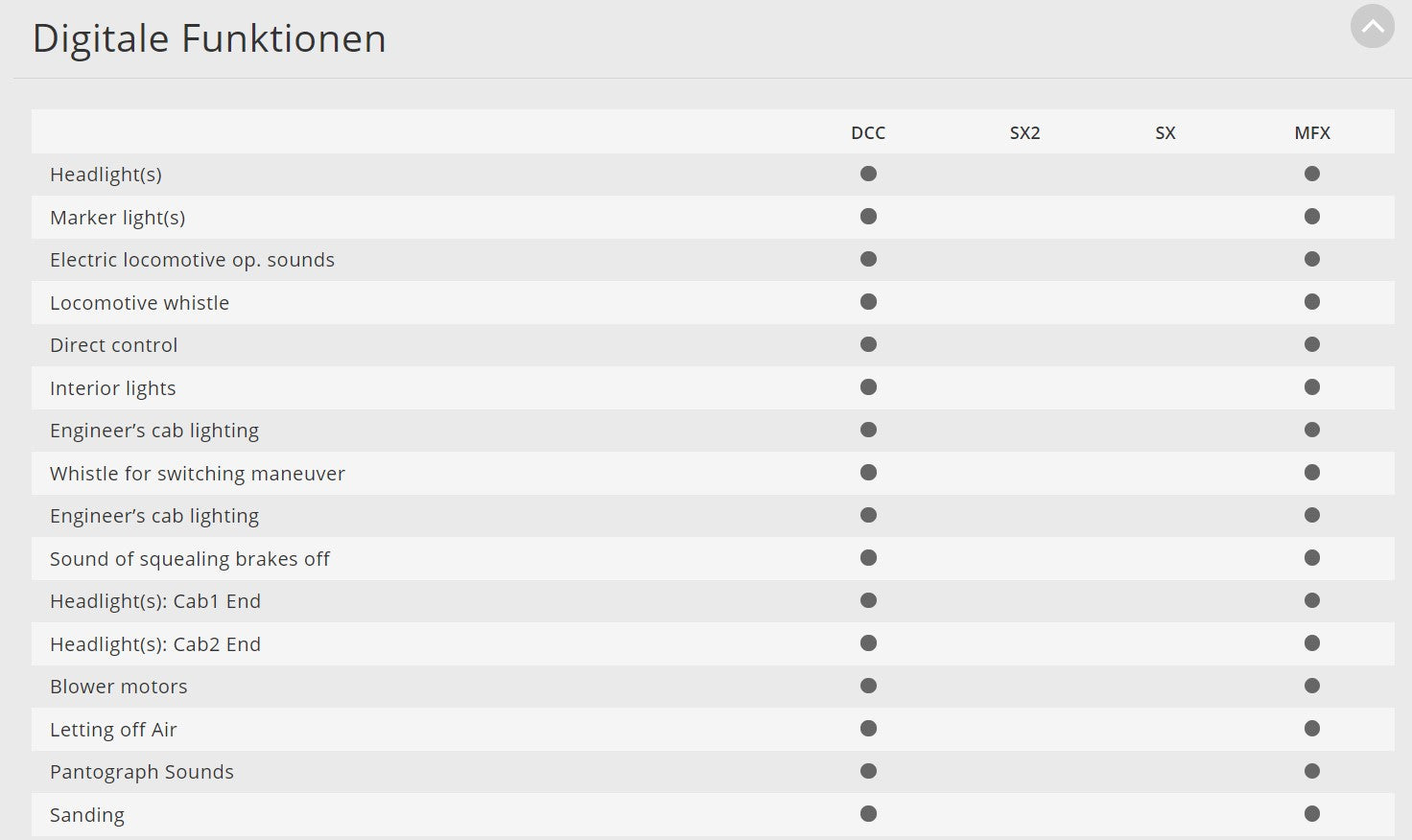Image resolution: width=1412 pixels, height=840 pixels.
Task: Click the MFX dot for Direct control
Action: click(1311, 344)
